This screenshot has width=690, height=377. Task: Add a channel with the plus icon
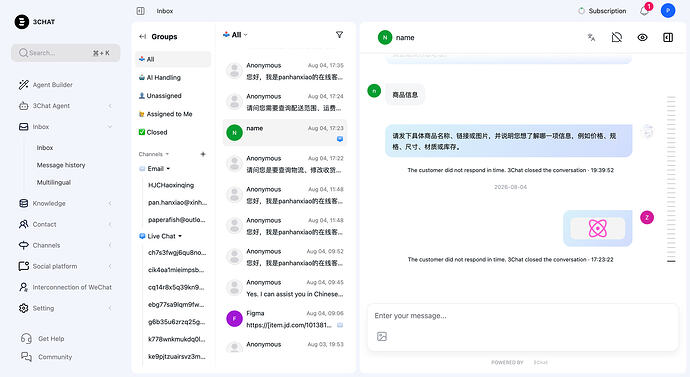tap(203, 154)
